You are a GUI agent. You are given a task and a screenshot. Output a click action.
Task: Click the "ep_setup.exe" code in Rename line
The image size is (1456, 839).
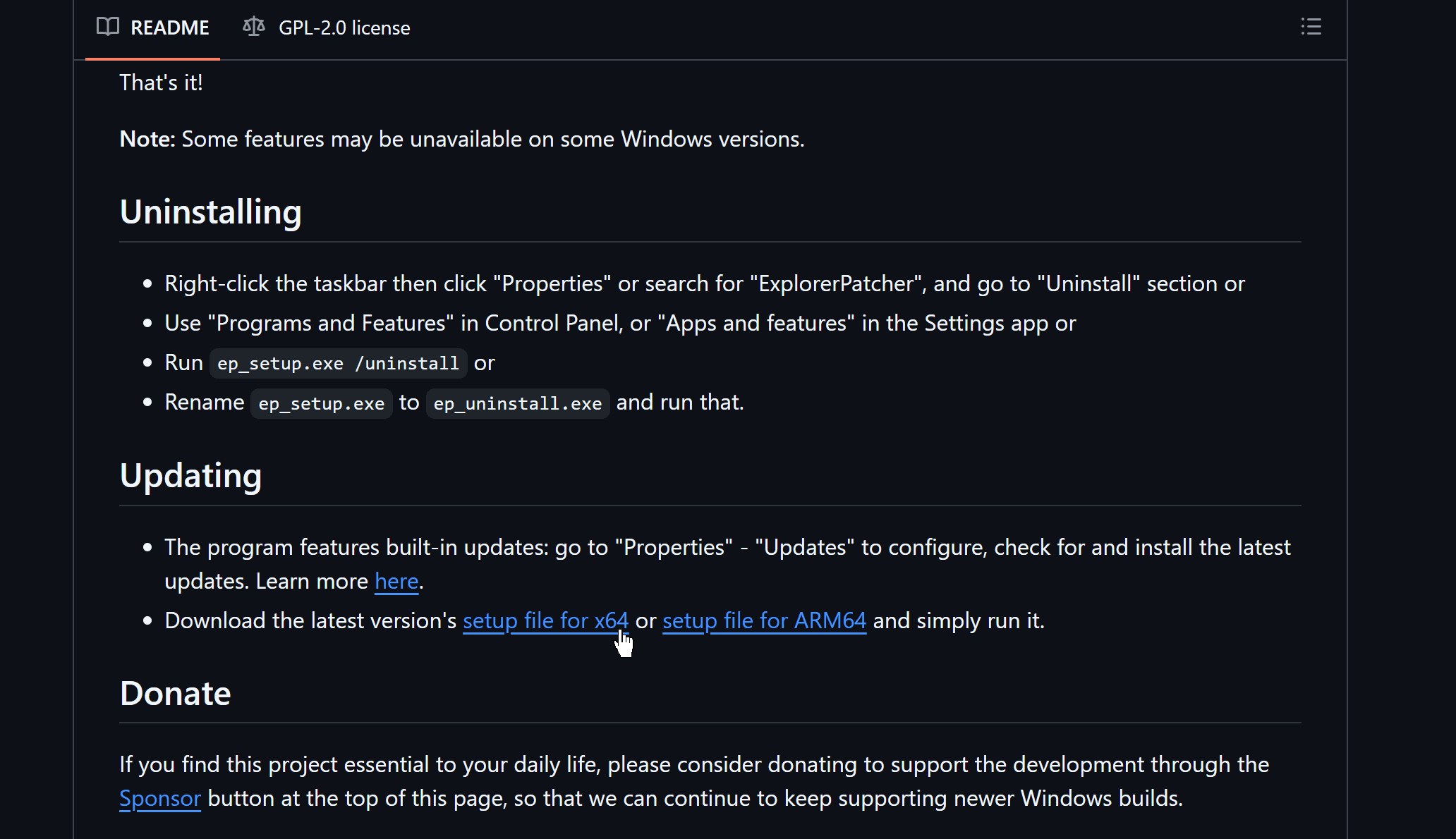pos(322,403)
